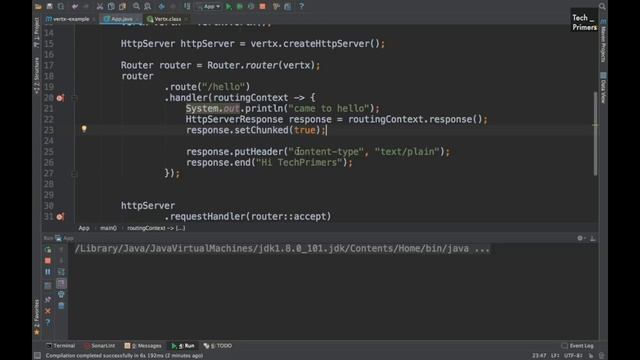This screenshot has height=360, width=640.
Task: Collapse the lambda fold marker at line 20
Action: (74, 98)
